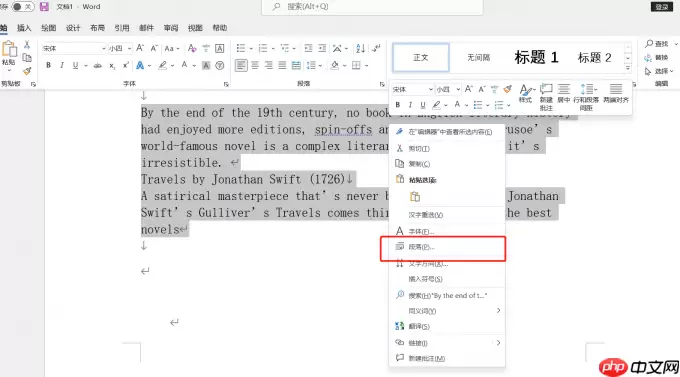Toggle Underline in the ribbon
680x377 pixels.
75,66
